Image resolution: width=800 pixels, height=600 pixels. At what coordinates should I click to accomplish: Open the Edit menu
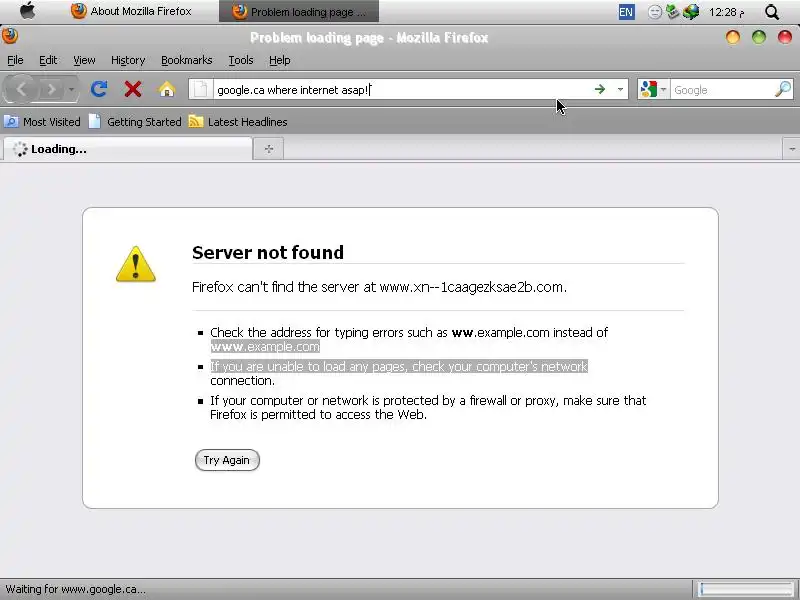[48, 60]
